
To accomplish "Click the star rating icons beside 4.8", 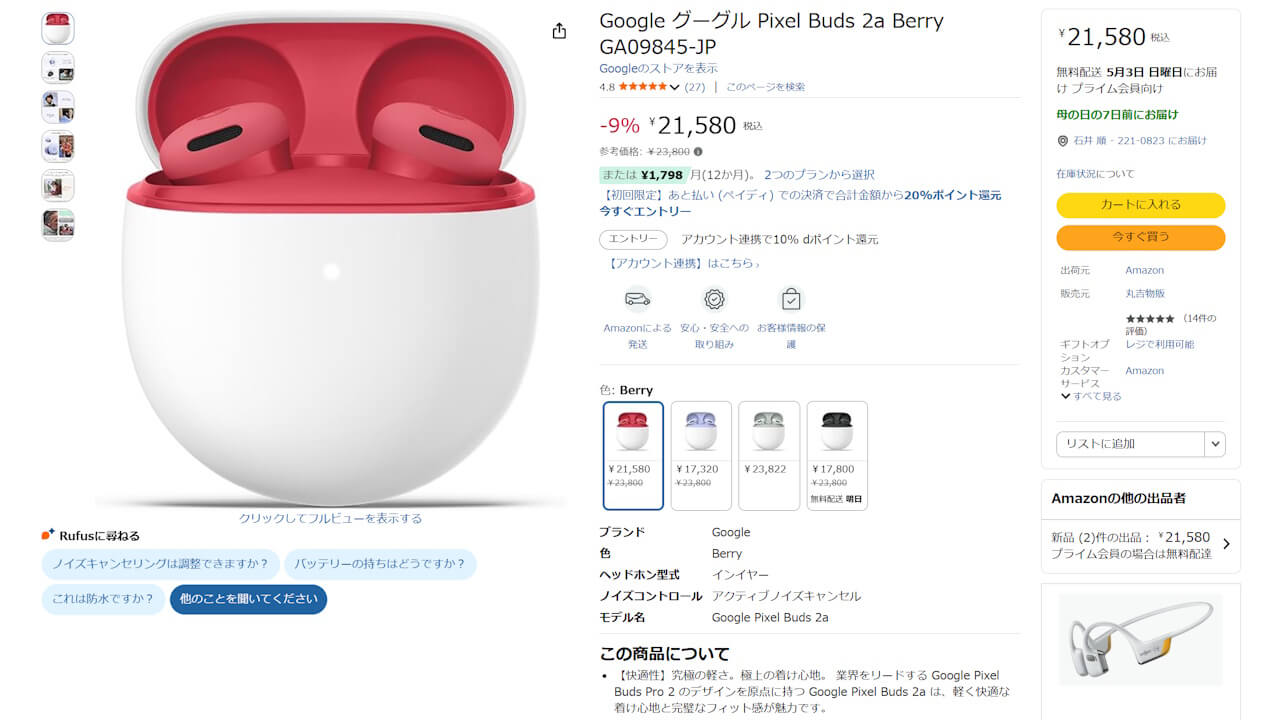I will click(641, 87).
